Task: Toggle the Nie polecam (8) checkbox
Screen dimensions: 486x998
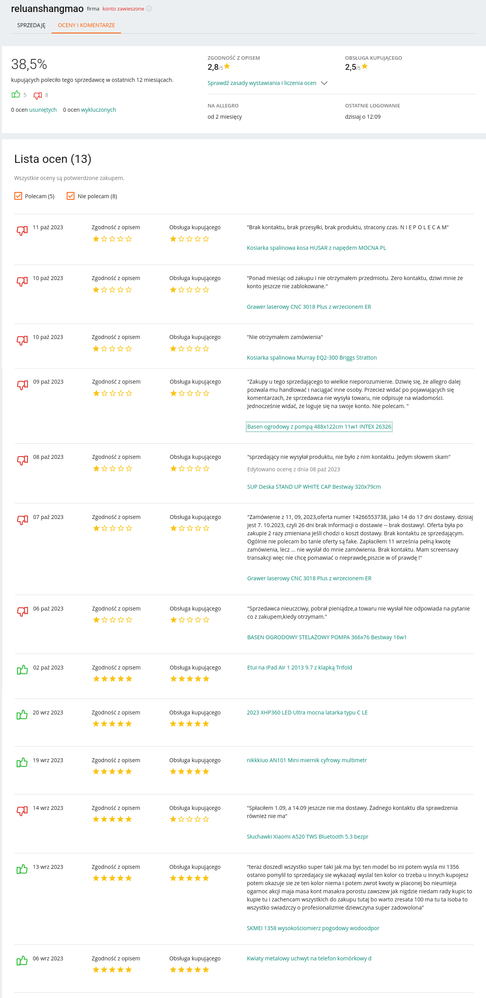Action: tap(71, 196)
